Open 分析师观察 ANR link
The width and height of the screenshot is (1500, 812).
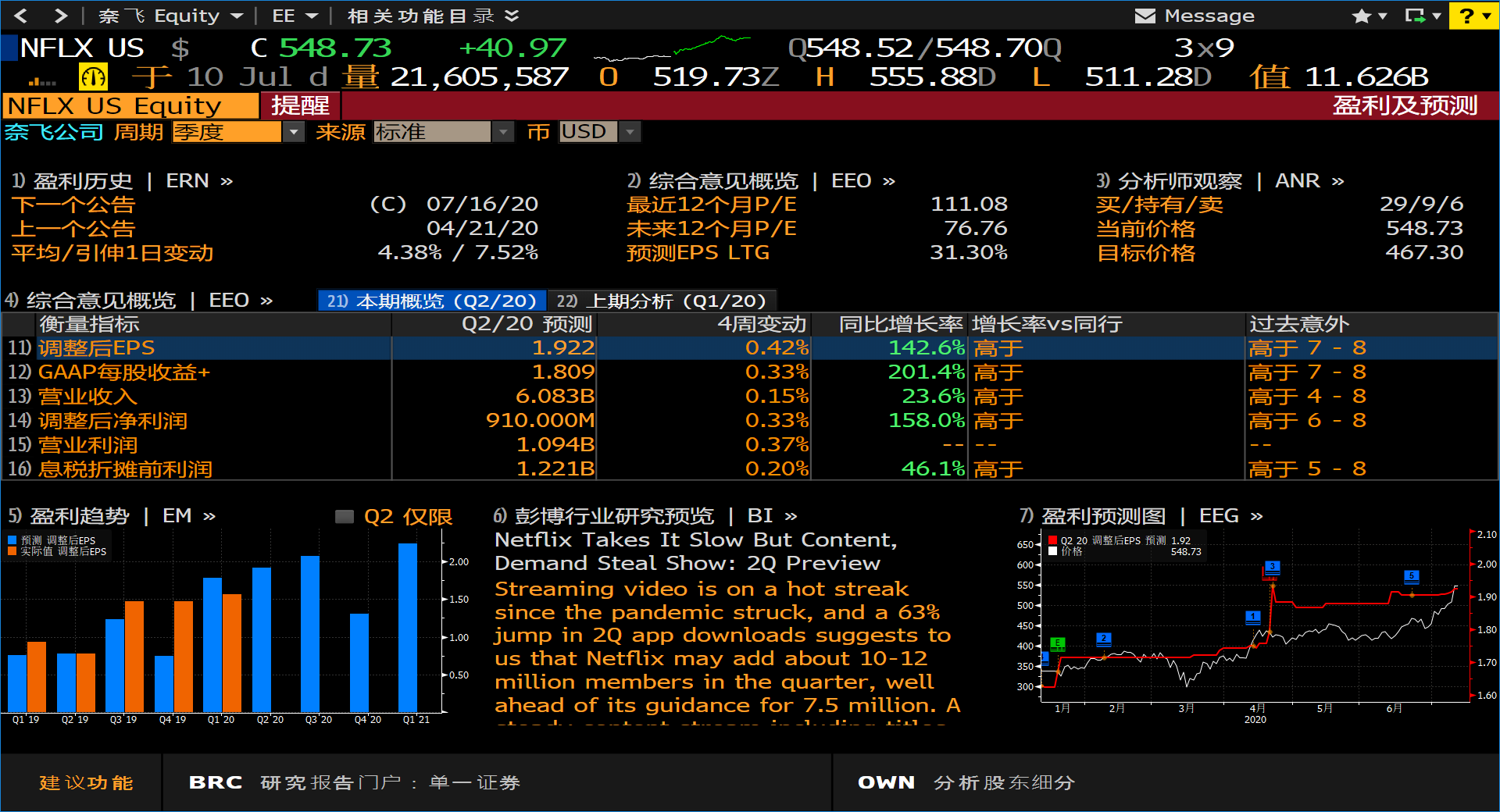pos(1220,181)
